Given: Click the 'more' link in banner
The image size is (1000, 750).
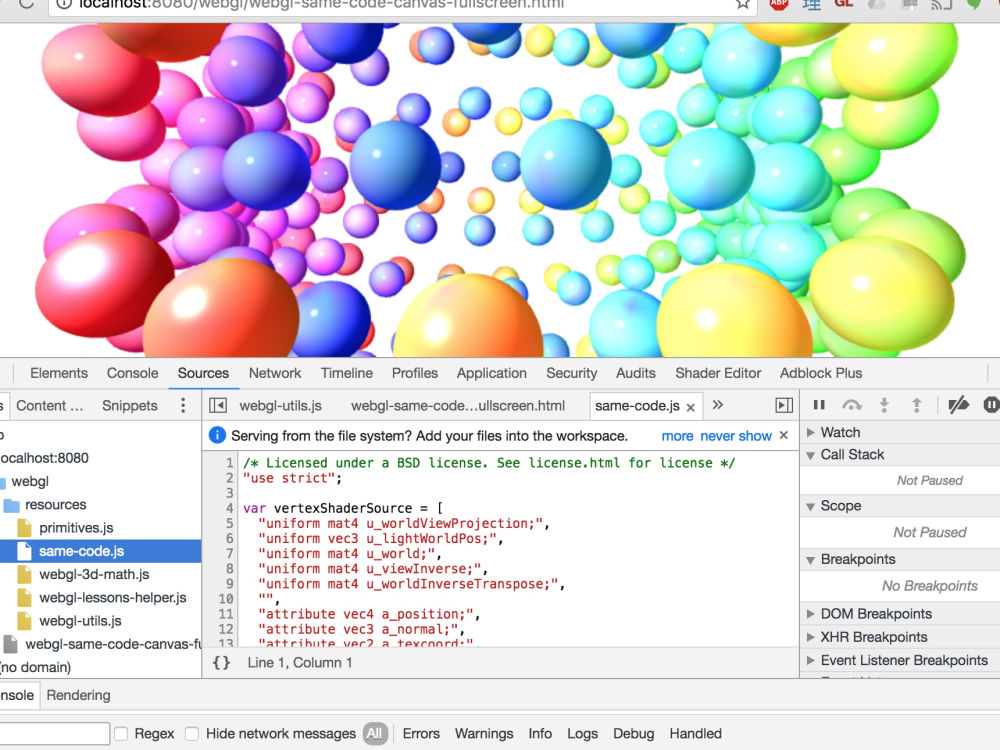Looking at the screenshot, I should 677,436.
